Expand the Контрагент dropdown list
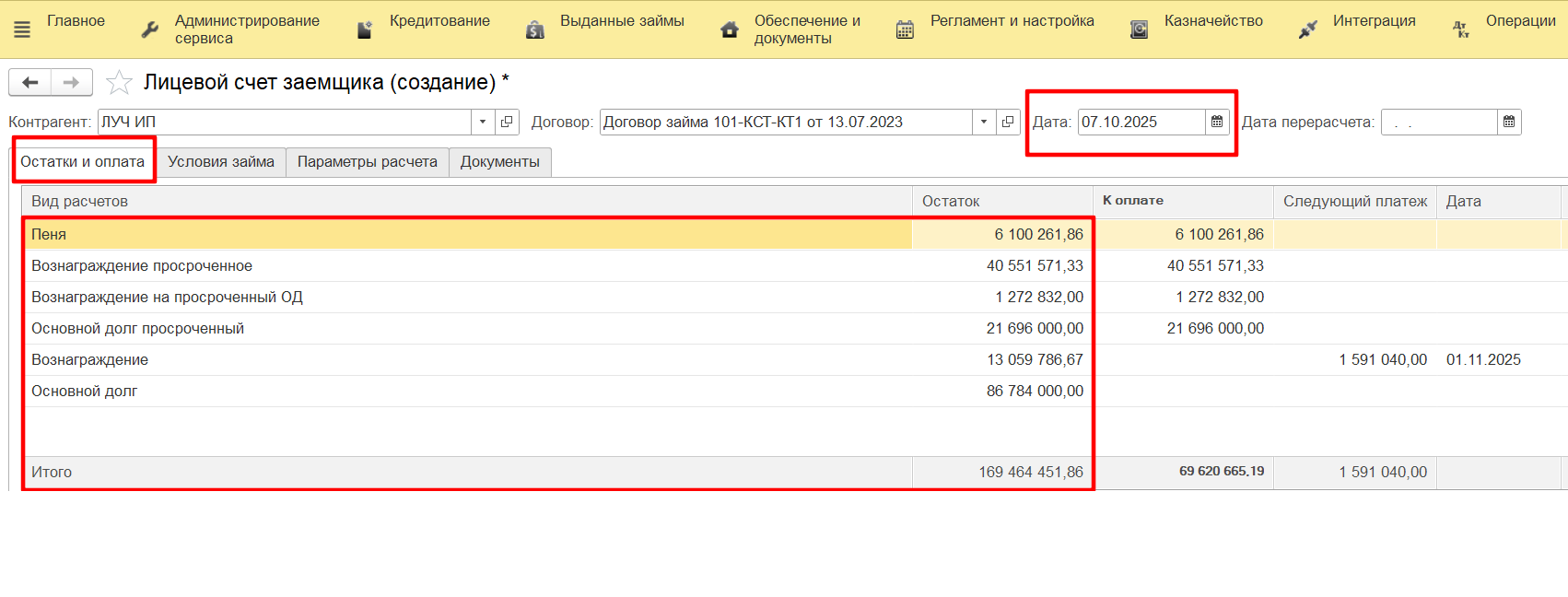Screen dimensions: 1568x597 coord(483,122)
